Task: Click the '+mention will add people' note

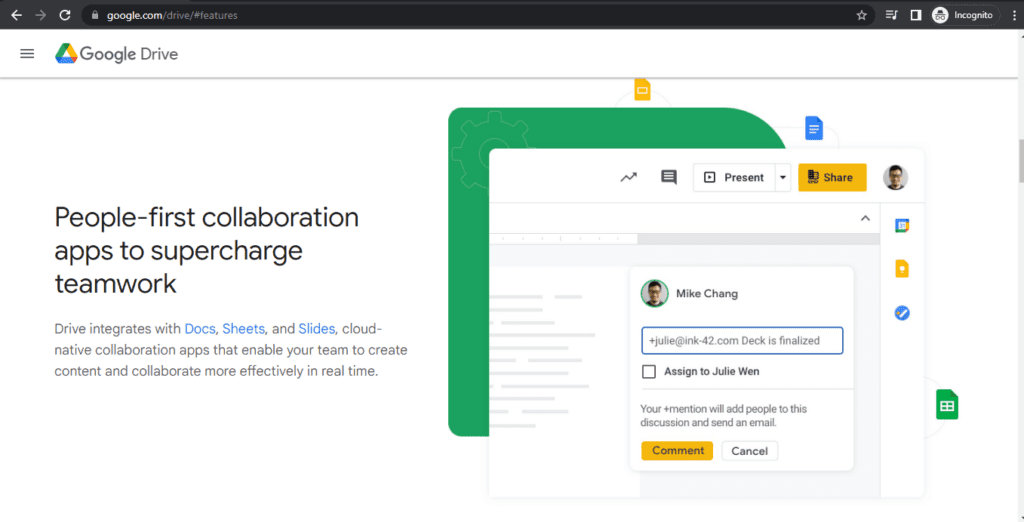Action: (723, 416)
